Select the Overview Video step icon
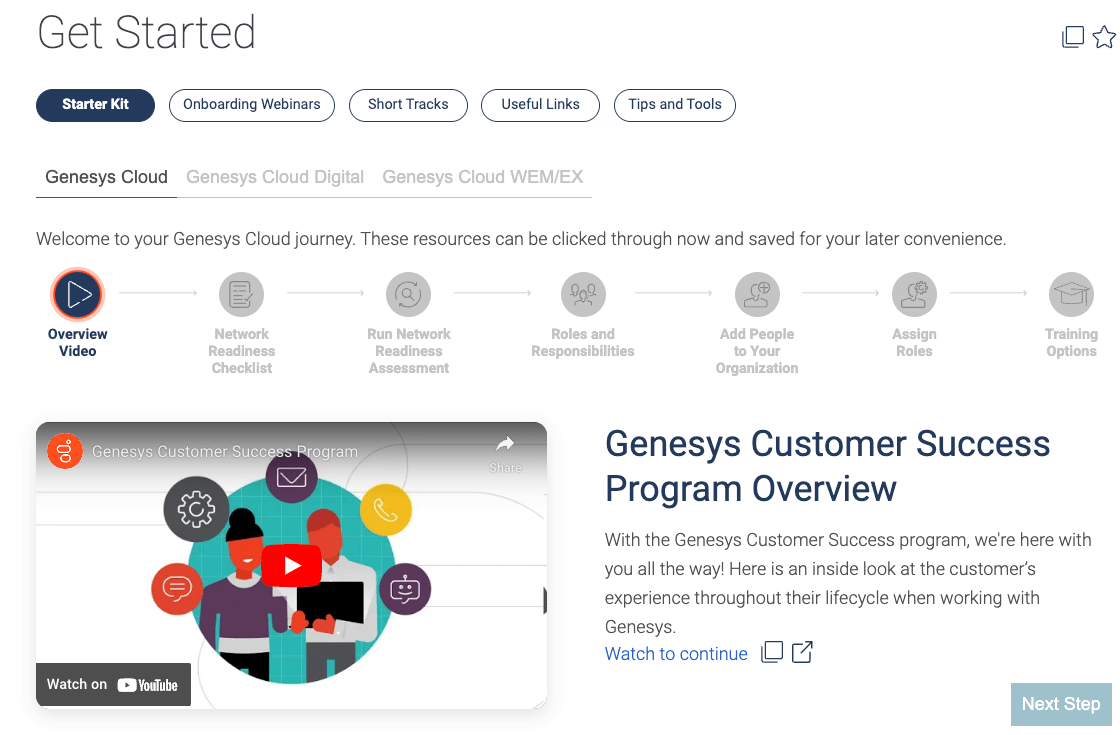 pos(77,294)
